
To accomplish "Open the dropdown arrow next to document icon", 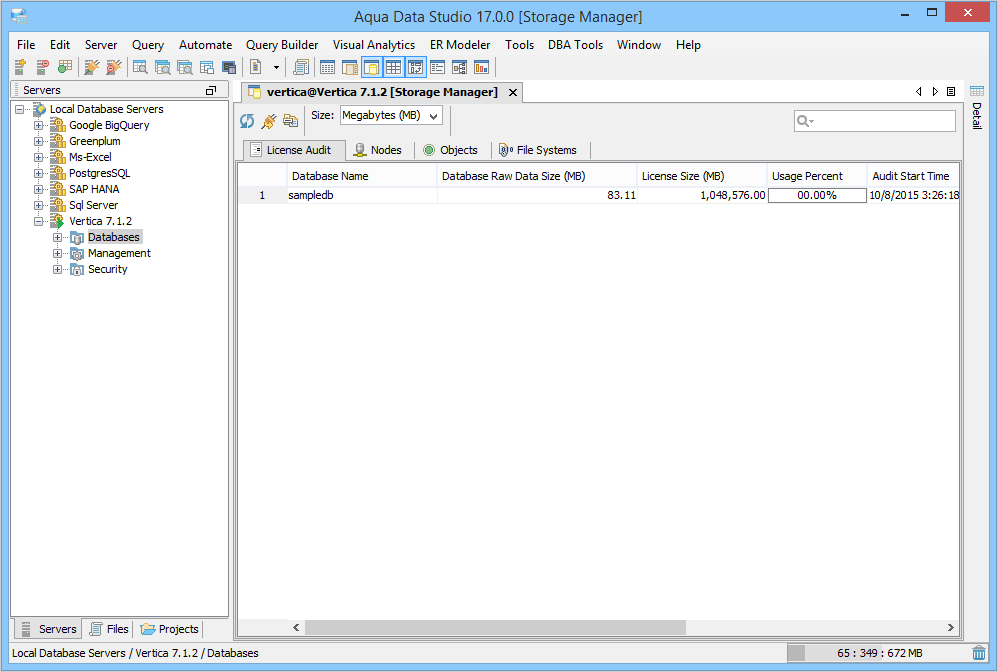I will pyautogui.click(x=276, y=67).
